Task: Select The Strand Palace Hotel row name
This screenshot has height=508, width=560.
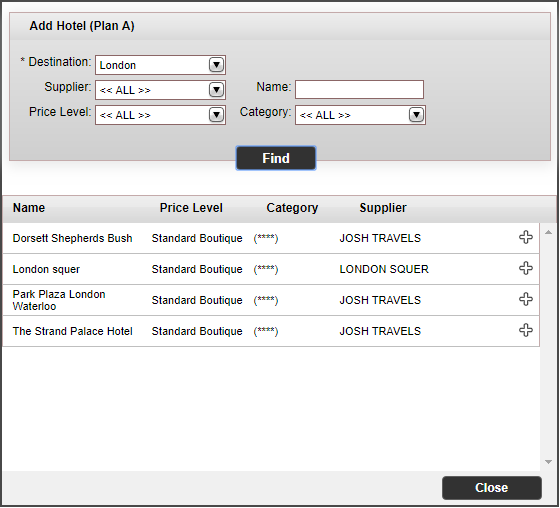Action: [72, 332]
